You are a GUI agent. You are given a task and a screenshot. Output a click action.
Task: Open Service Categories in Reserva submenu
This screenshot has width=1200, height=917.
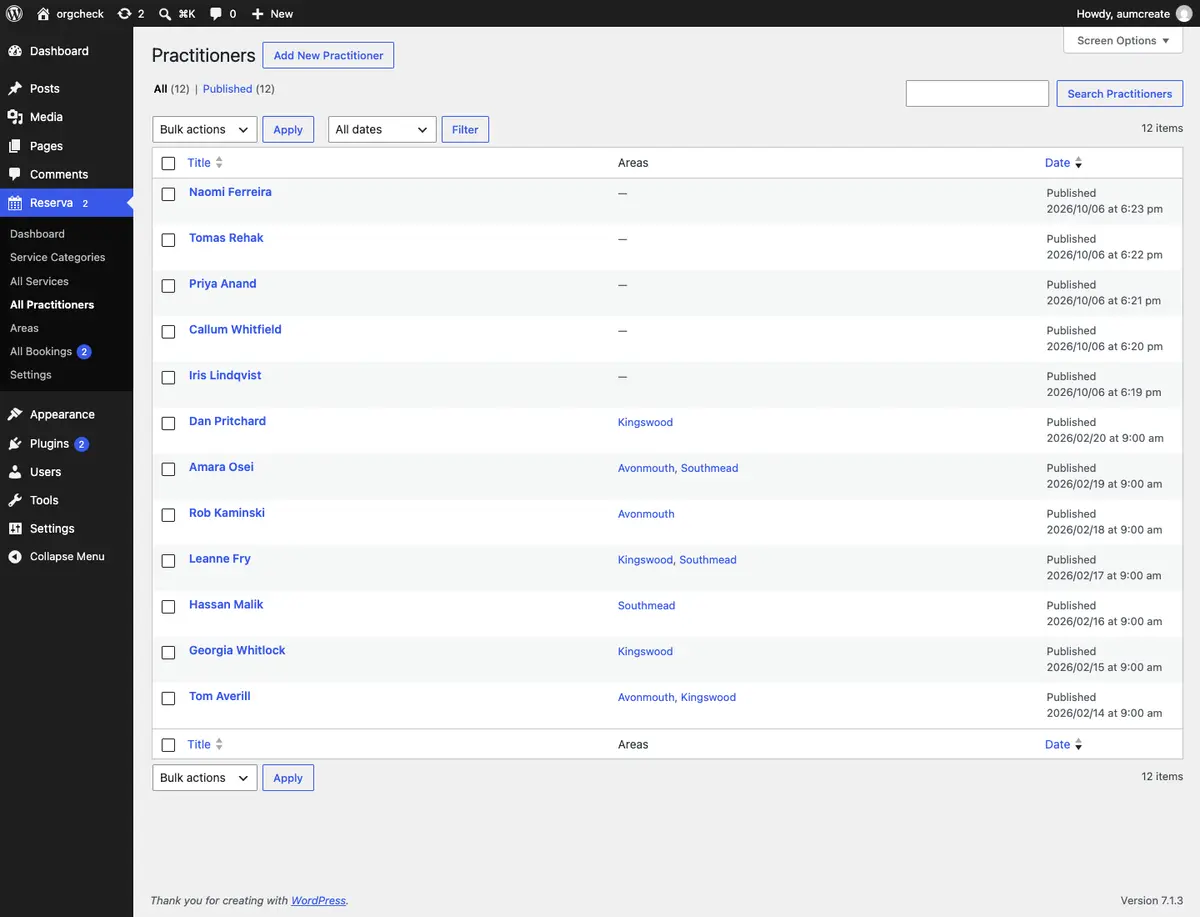(x=57, y=257)
